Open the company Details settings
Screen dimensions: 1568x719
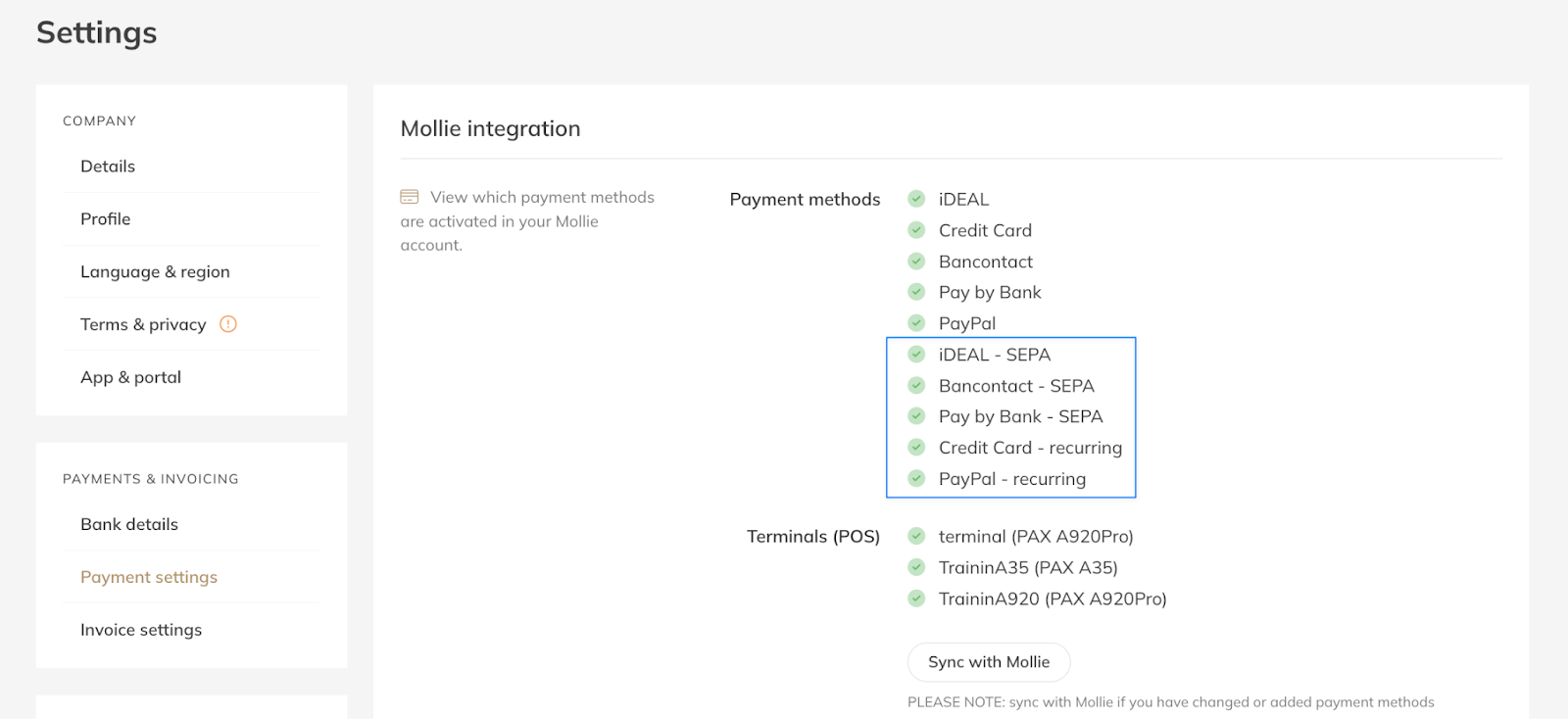point(108,167)
